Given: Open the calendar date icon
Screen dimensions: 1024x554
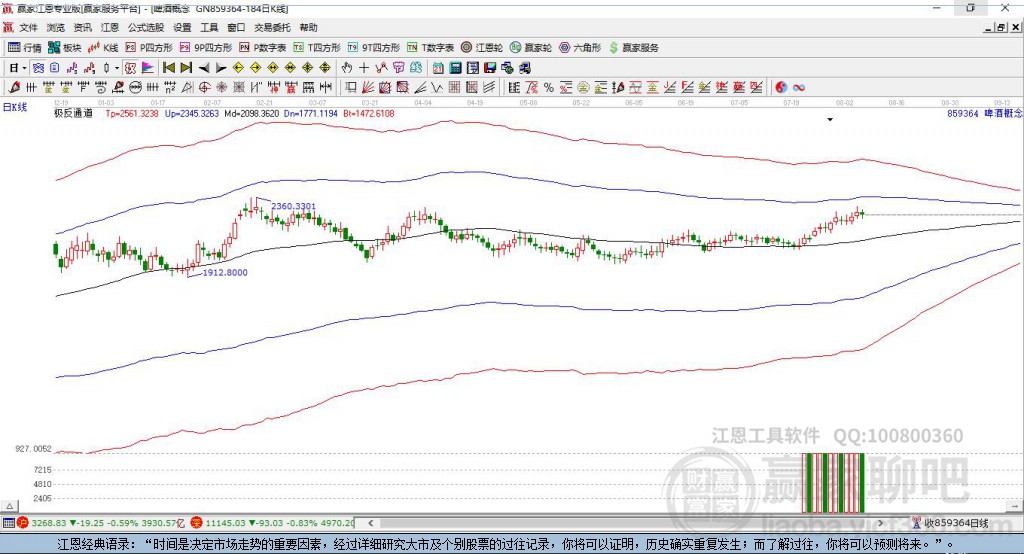Looking at the screenshot, I should [x=438, y=68].
